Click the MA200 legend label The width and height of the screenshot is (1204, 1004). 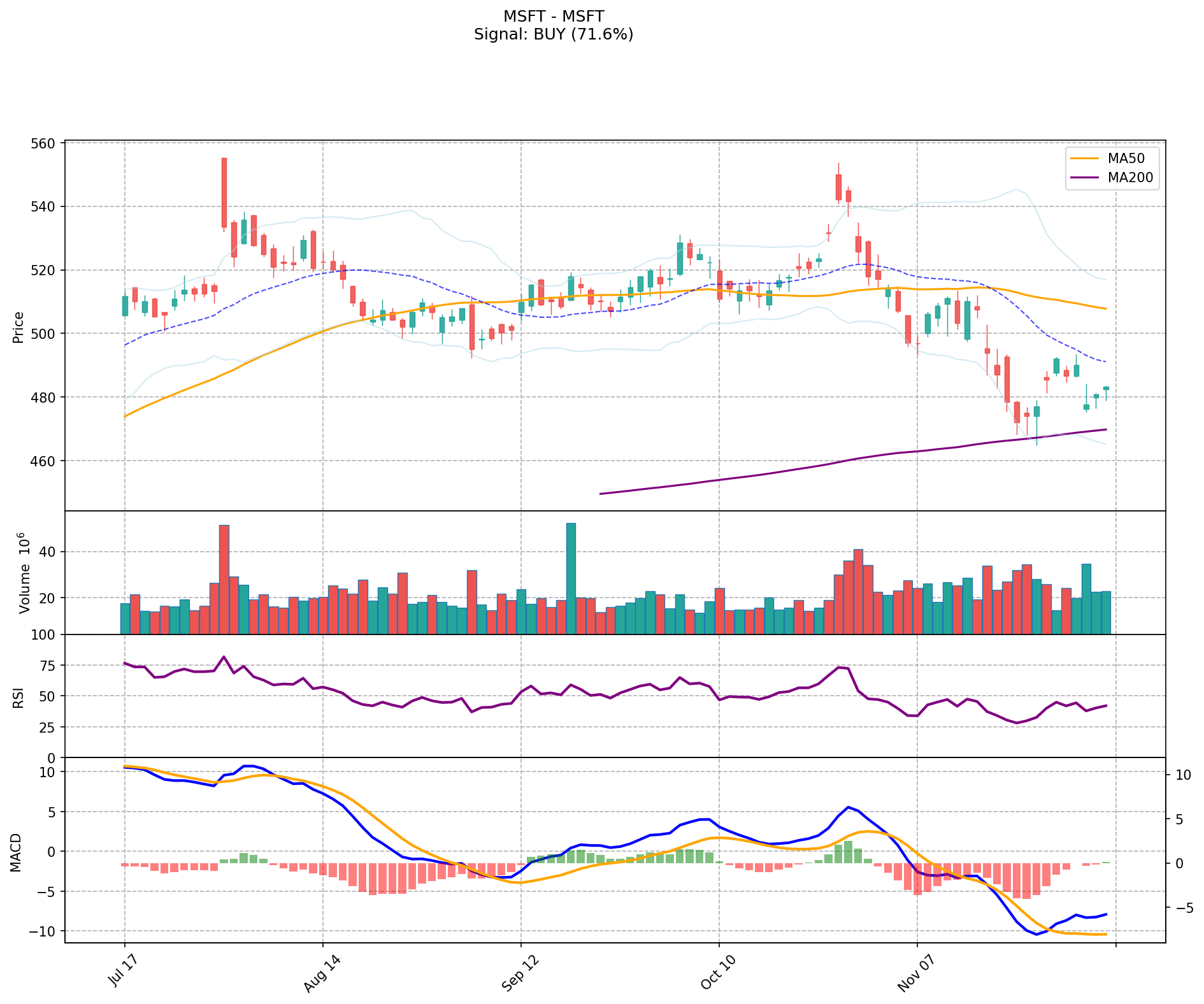coord(1130,178)
